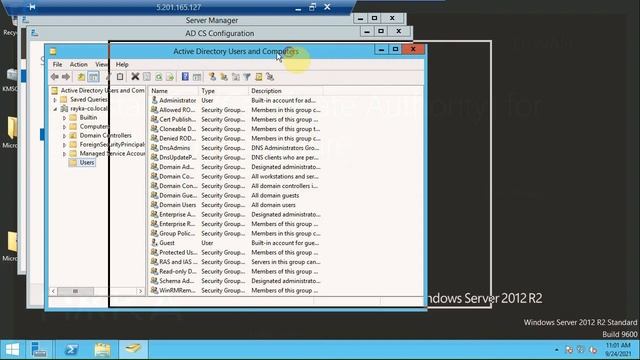This screenshot has height=360, width=640.
Task: Click the Up one level folder icon
Action: 81,77
